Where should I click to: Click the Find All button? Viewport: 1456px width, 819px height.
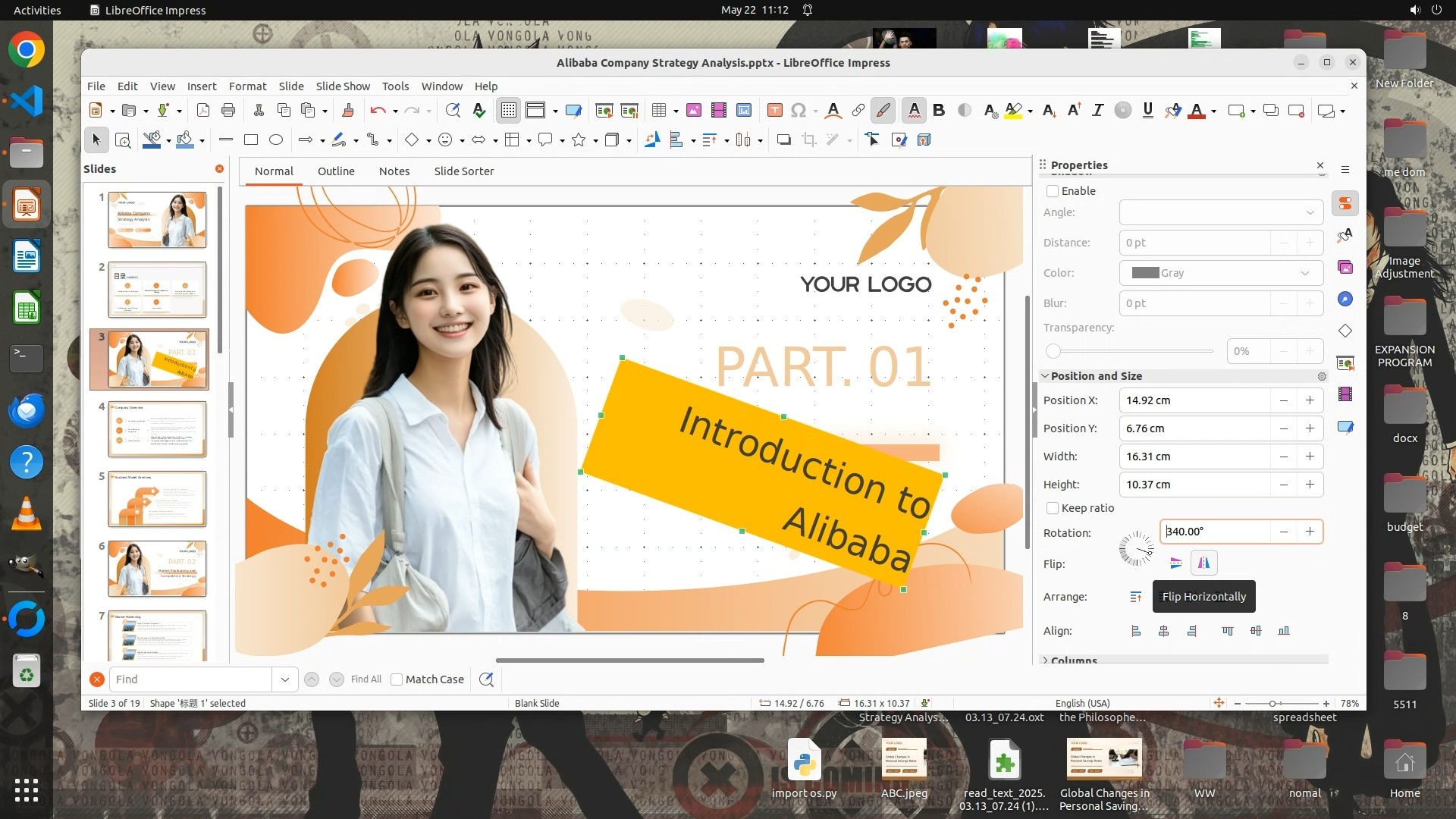pyautogui.click(x=366, y=679)
